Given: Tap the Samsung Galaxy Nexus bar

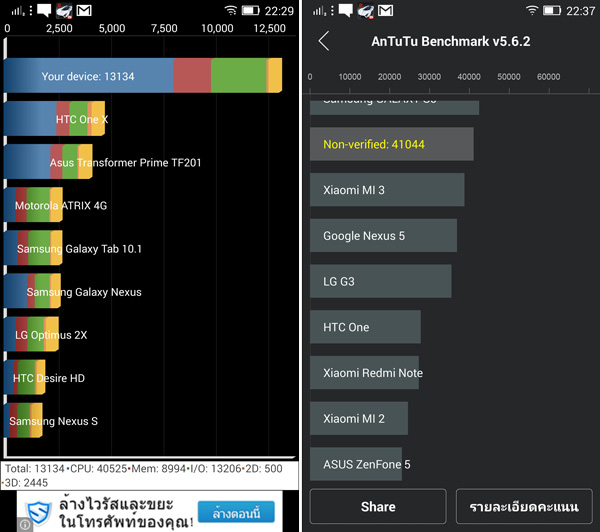Looking at the screenshot, I should (32, 291).
